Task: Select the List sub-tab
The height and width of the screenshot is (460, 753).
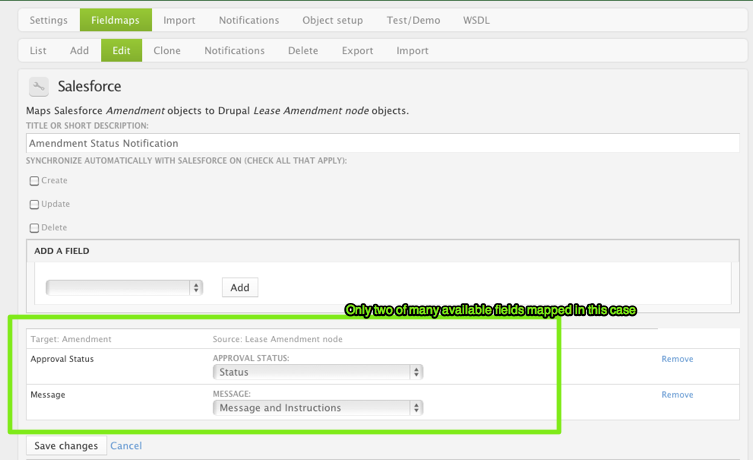Action: click(38, 50)
